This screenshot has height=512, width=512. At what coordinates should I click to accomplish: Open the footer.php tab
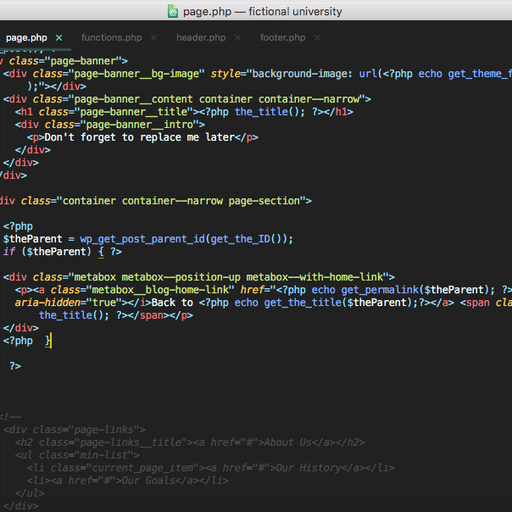pos(282,38)
